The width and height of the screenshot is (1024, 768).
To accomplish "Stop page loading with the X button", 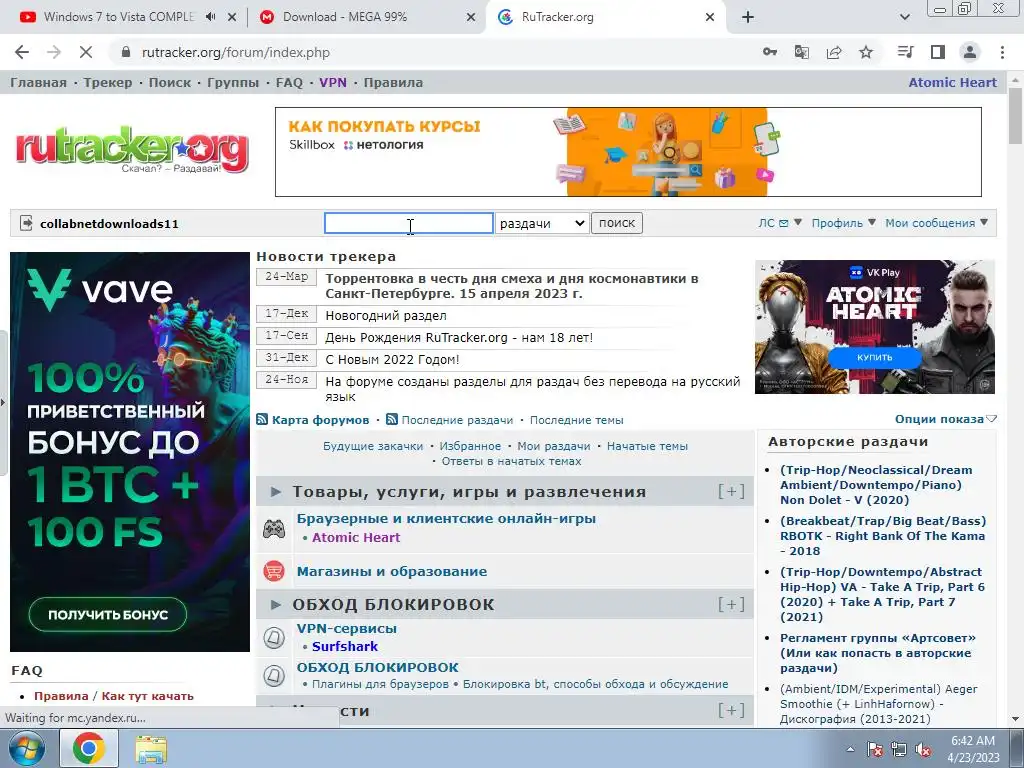I will pos(86,52).
